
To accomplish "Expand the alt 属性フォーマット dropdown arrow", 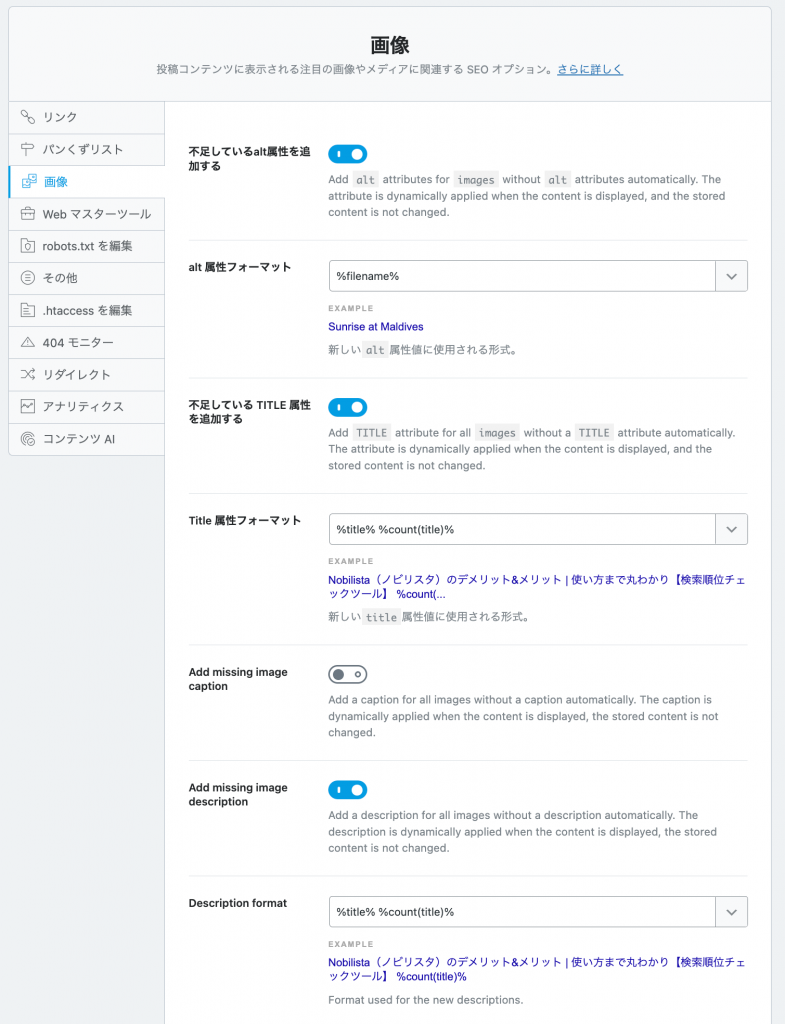I will coord(731,276).
